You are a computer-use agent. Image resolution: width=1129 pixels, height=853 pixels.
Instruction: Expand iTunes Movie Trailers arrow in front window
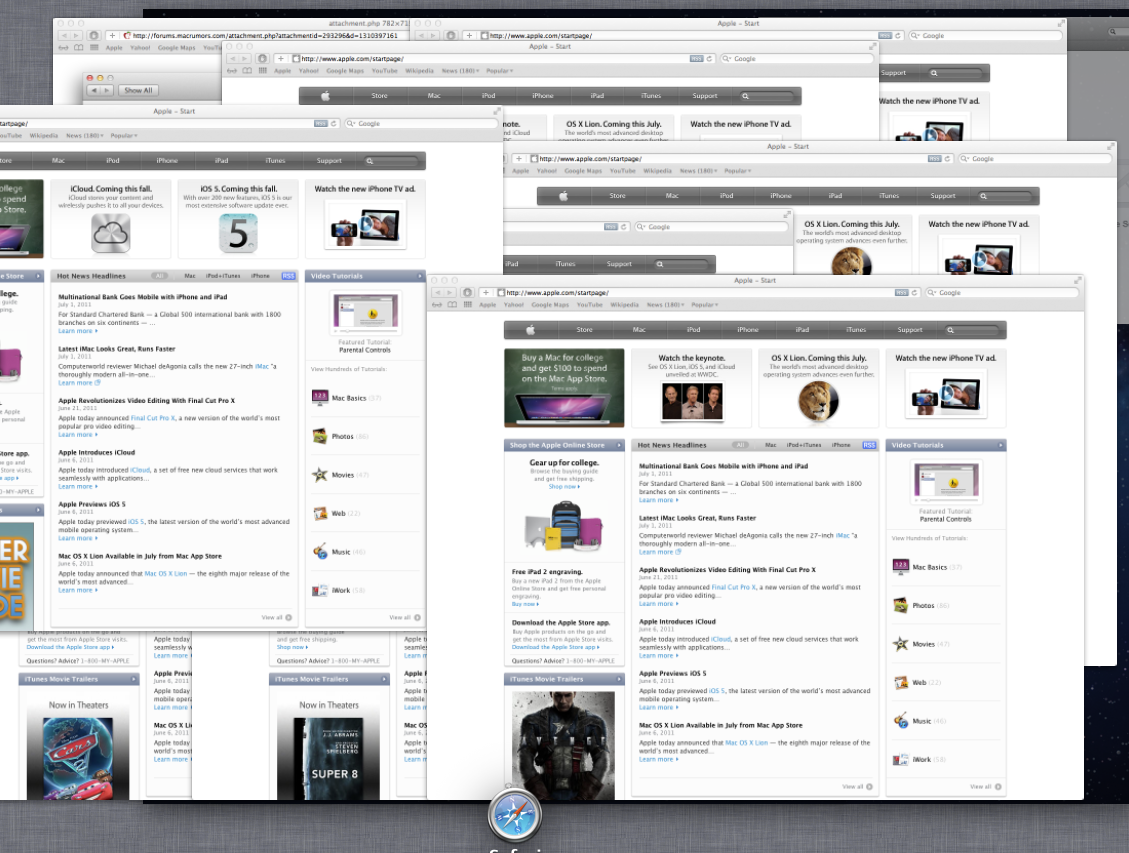(x=619, y=679)
